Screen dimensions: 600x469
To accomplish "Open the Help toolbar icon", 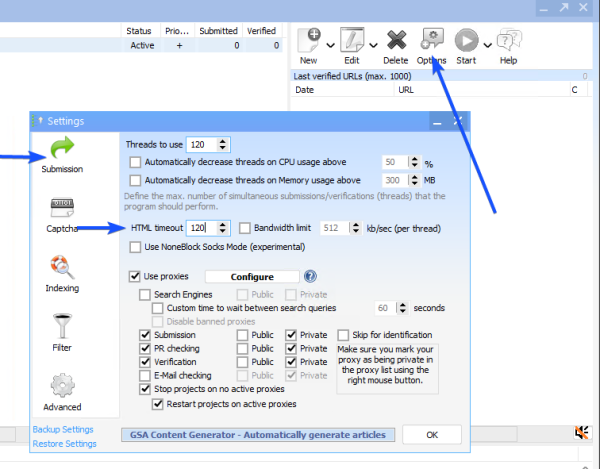I will click(508, 40).
